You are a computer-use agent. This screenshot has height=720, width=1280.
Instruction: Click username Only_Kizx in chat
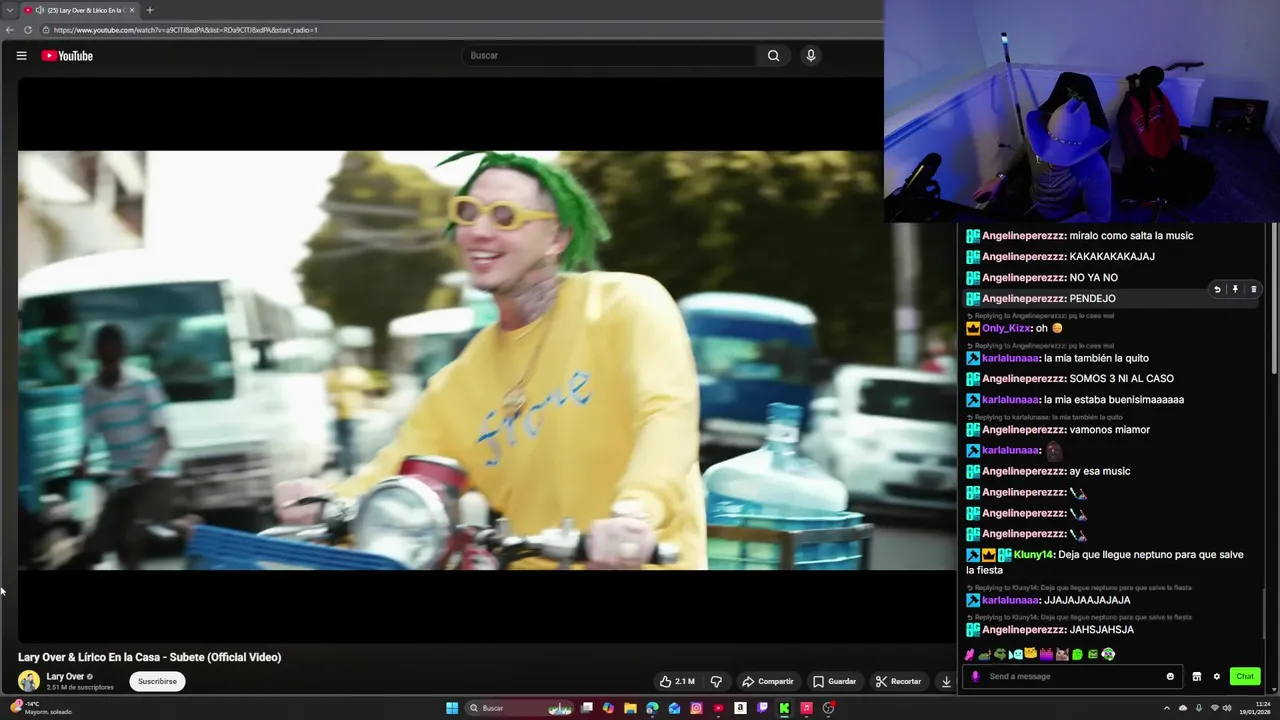click(1006, 328)
